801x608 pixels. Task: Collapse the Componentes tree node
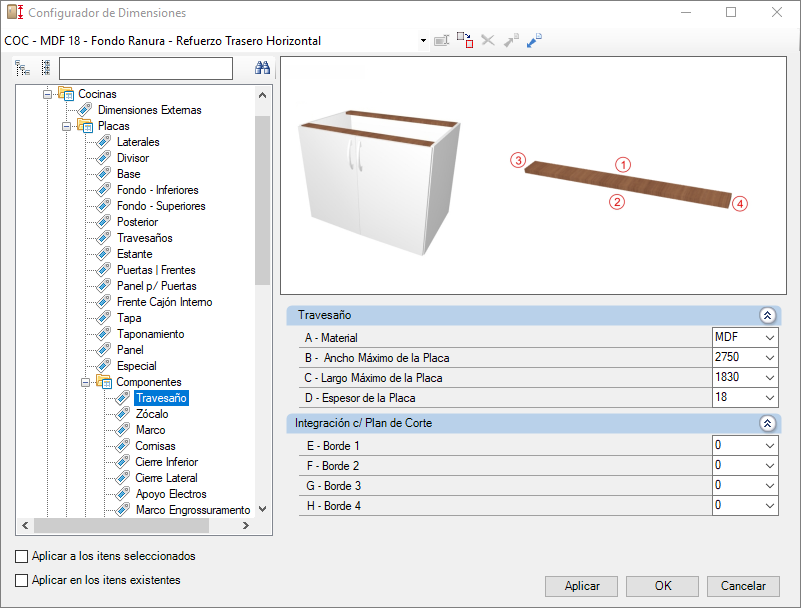(x=86, y=382)
